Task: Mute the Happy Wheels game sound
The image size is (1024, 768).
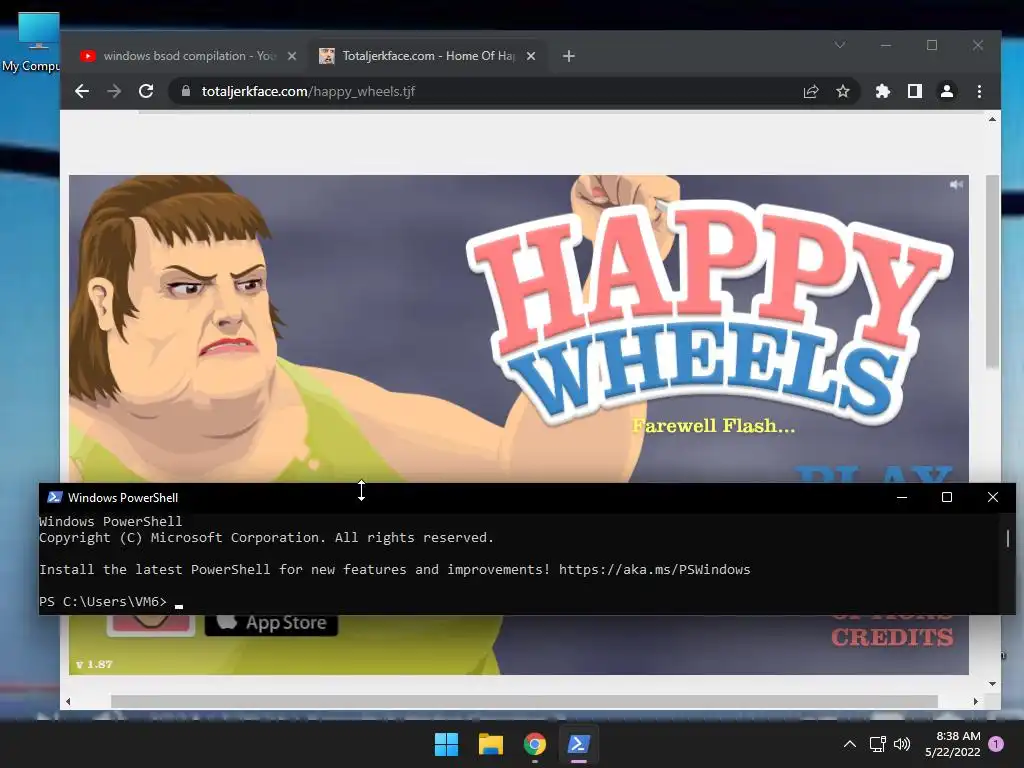Action: coord(956,185)
